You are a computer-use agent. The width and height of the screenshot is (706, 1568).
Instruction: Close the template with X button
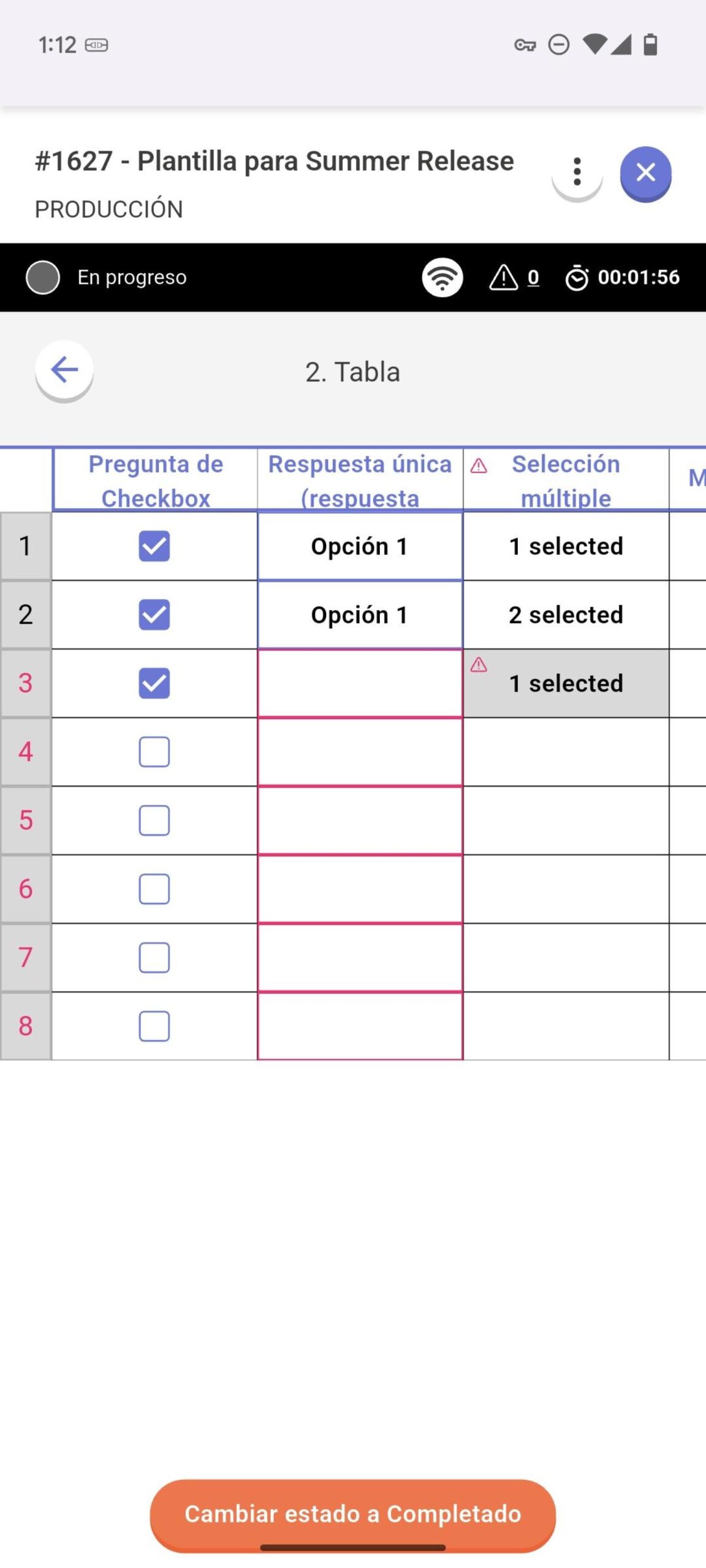645,173
